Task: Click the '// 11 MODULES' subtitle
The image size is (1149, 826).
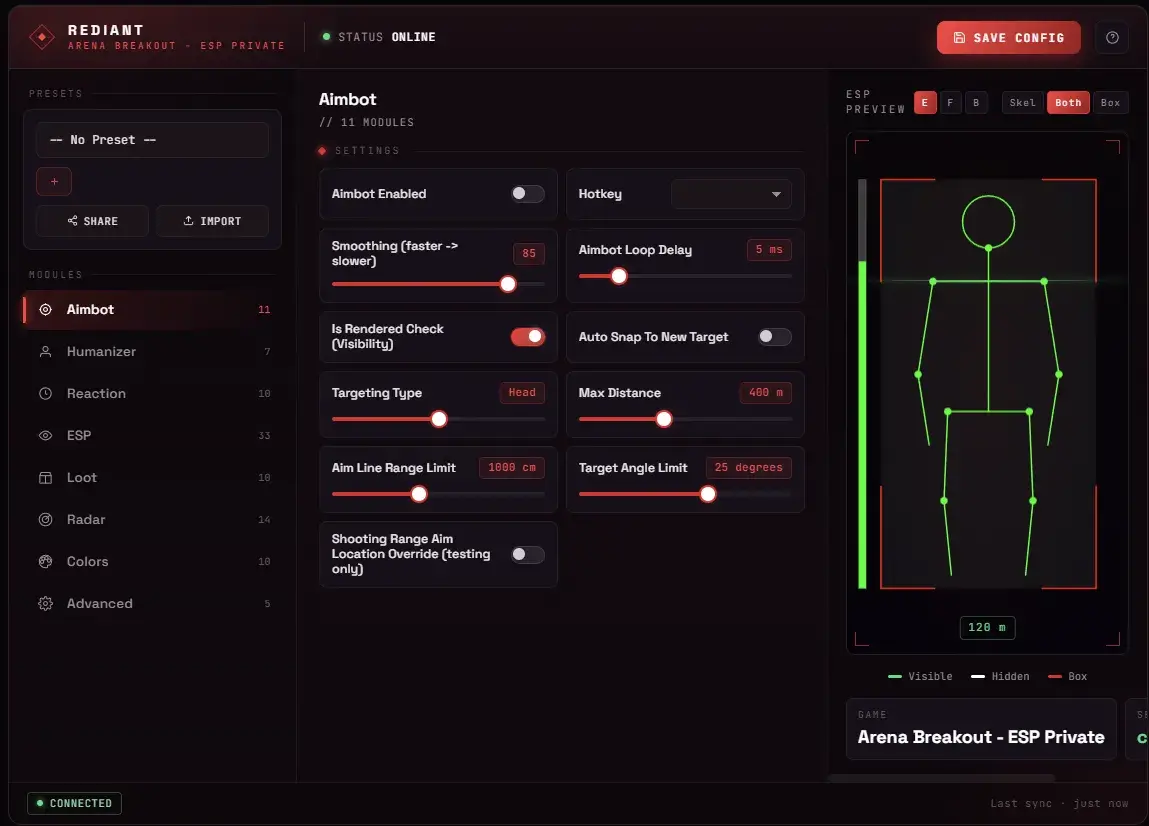Action: click(366, 122)
